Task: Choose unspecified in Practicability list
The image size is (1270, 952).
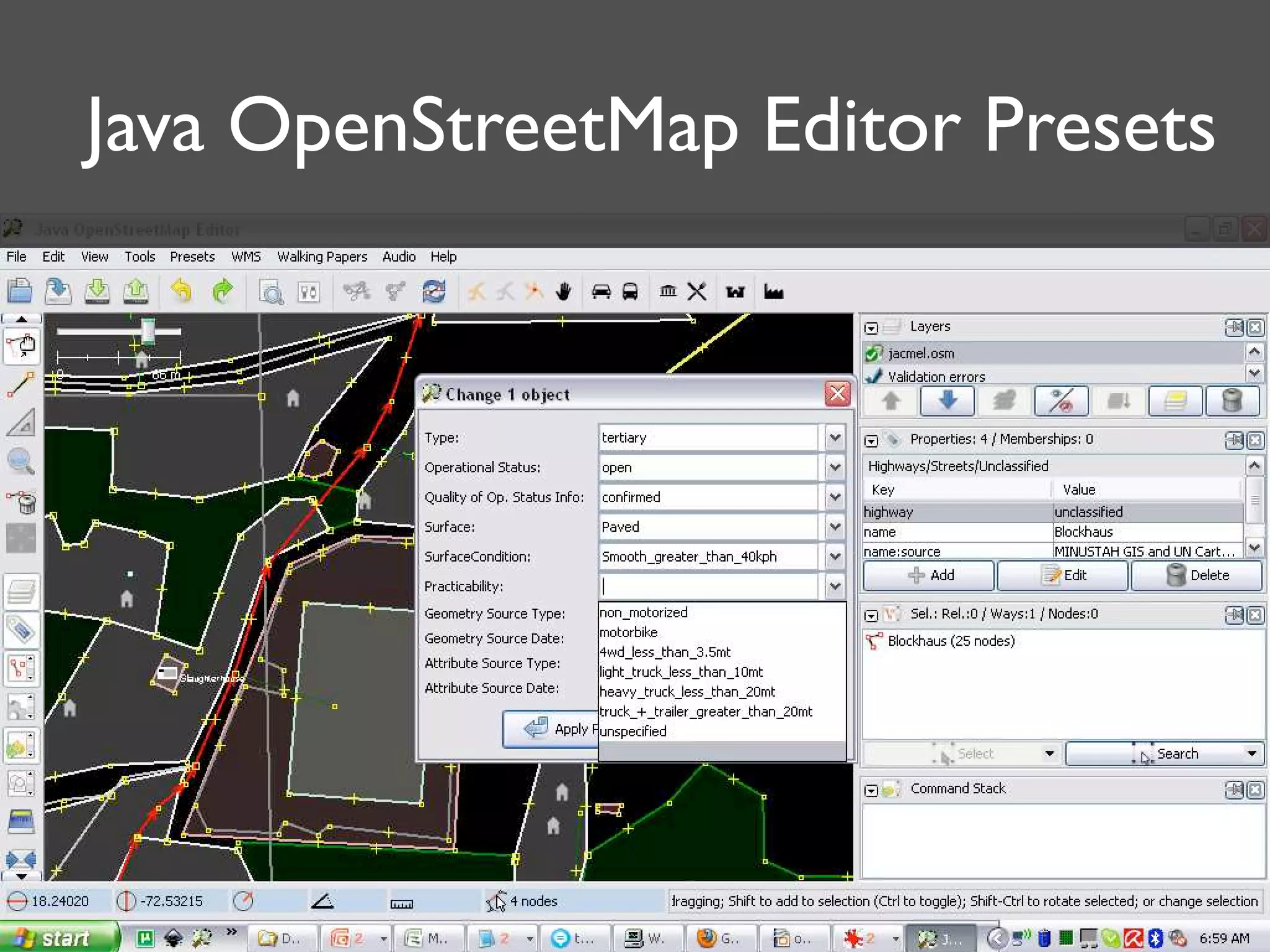Action: (x=722, y=731)
